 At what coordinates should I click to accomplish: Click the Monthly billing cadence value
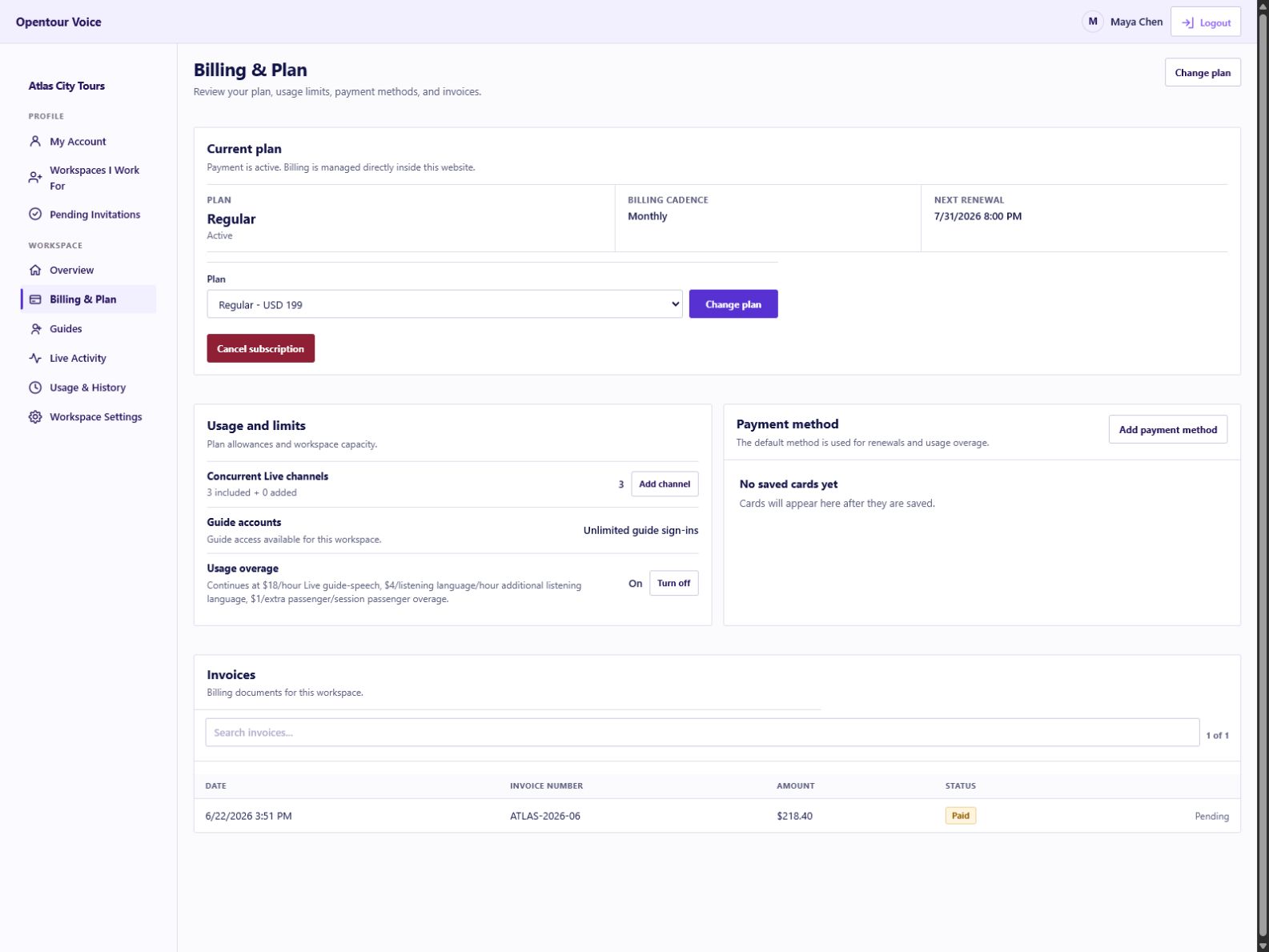tap(647, 216)
